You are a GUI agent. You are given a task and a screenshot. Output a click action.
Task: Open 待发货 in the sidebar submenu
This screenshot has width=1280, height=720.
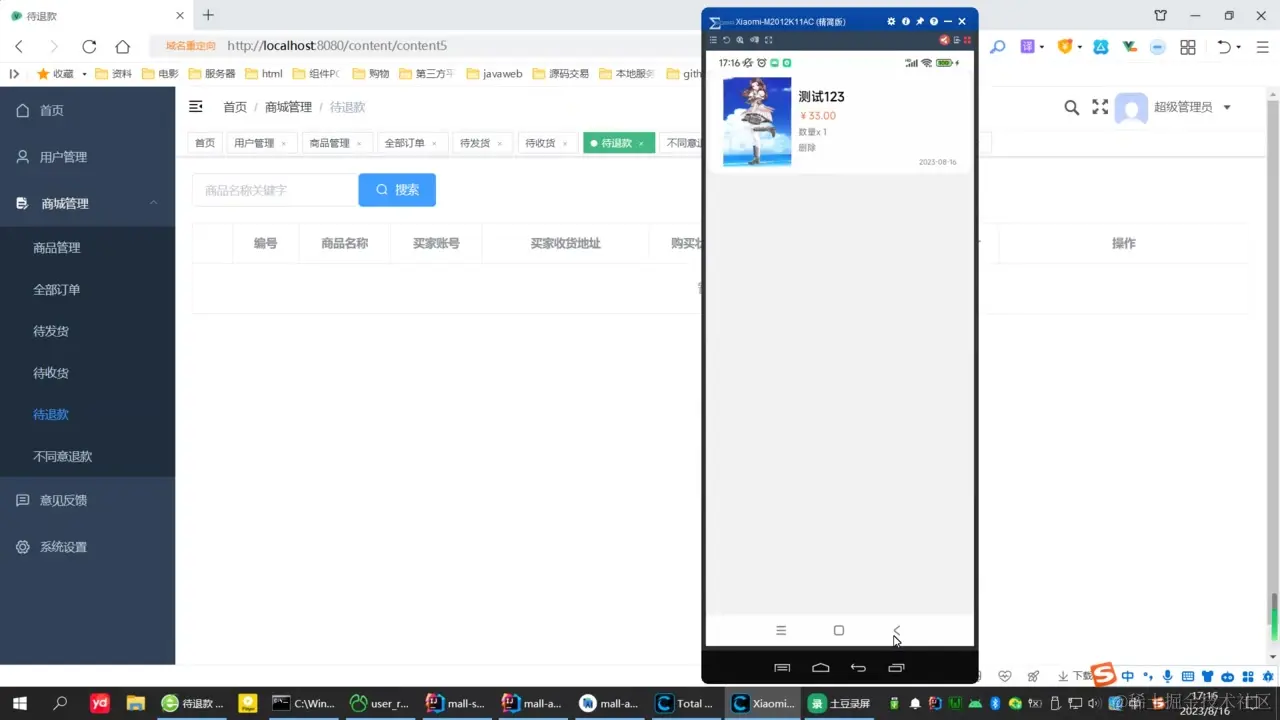pos(87,331)
